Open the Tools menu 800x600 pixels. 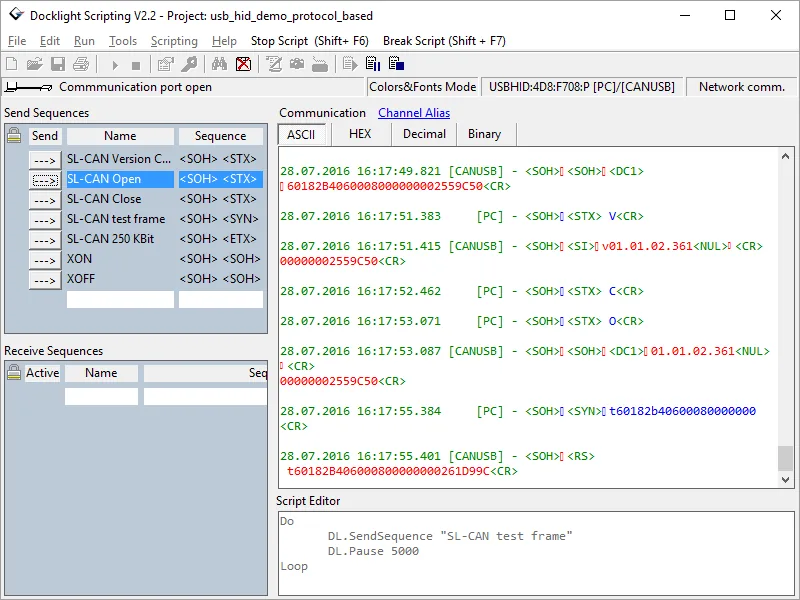click(x=123, y=41)
